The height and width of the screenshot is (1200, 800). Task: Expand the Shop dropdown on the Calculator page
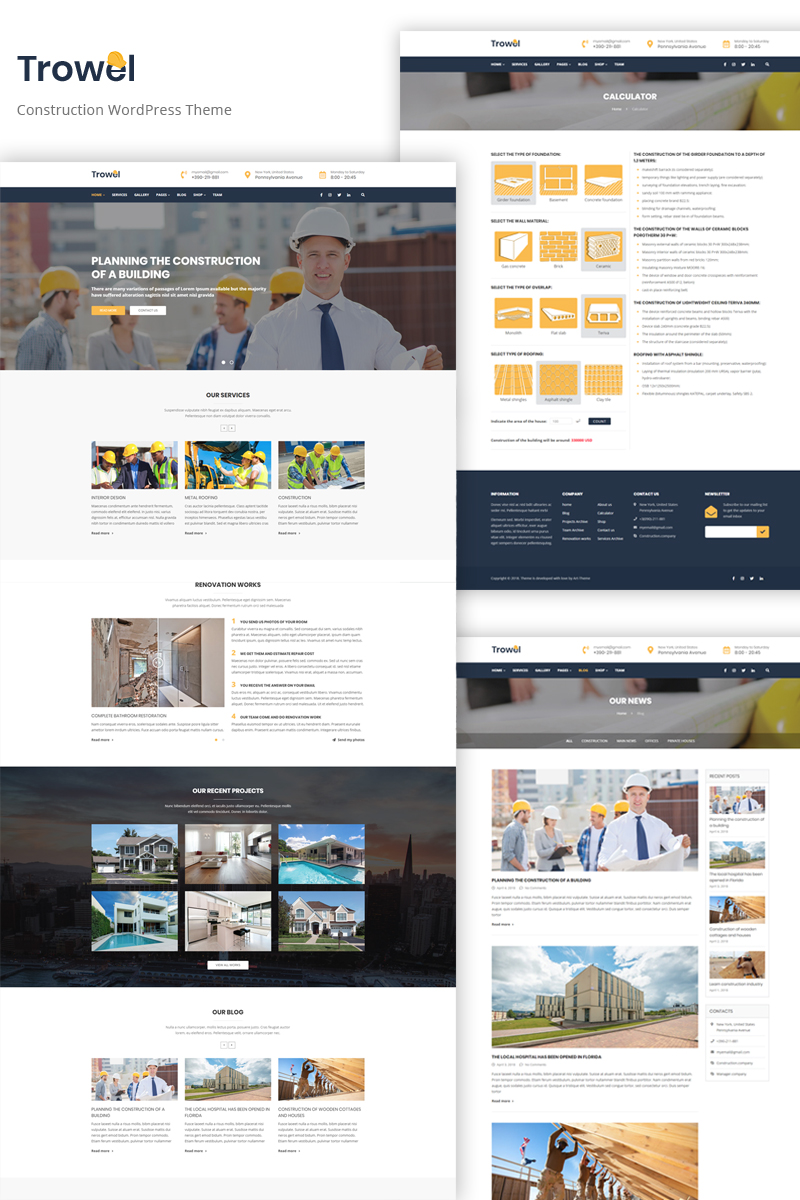[x=601, y=64]
